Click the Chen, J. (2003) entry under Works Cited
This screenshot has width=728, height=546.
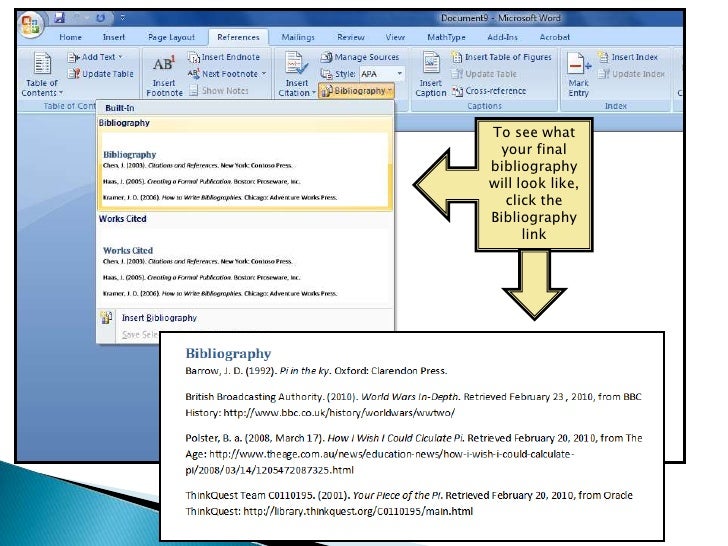[x=197, y=261]
